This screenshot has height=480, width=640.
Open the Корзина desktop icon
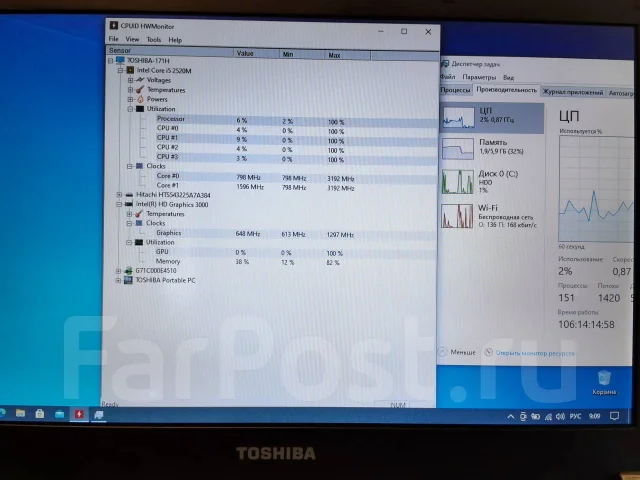[604, 382]
